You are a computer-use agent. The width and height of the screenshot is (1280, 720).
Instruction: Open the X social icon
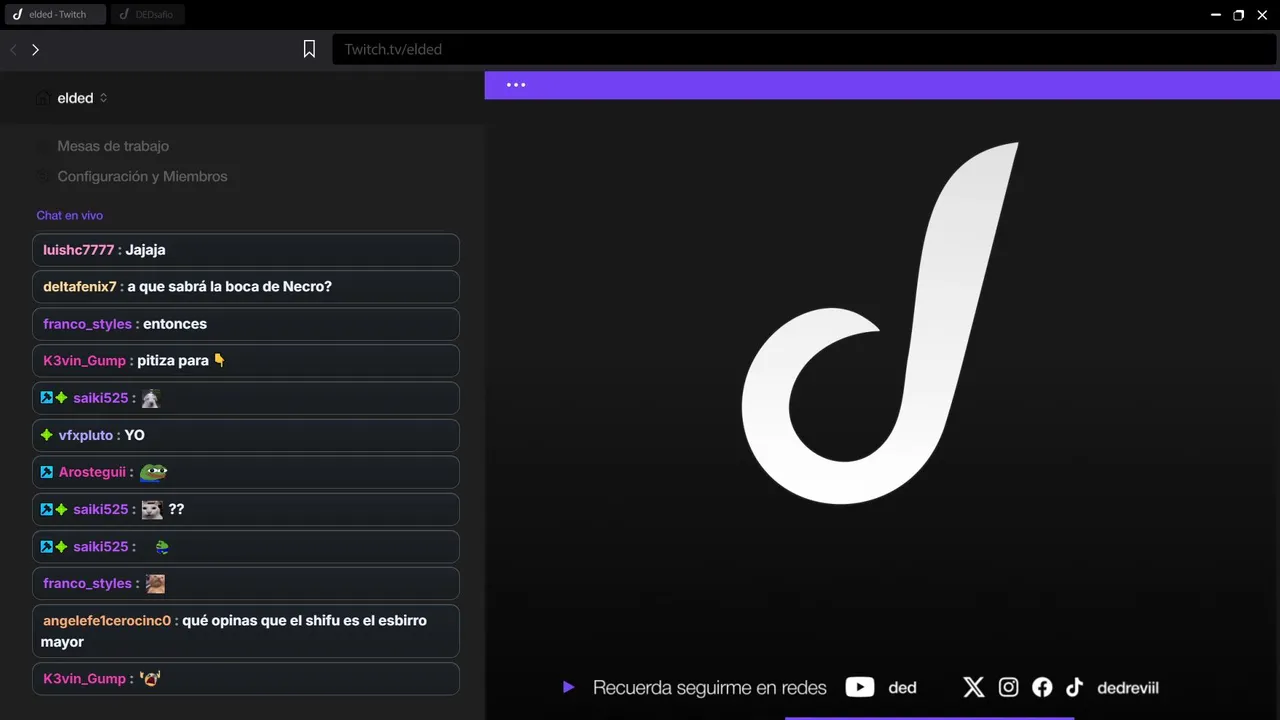pyautogui.click(x=973, y=687)
